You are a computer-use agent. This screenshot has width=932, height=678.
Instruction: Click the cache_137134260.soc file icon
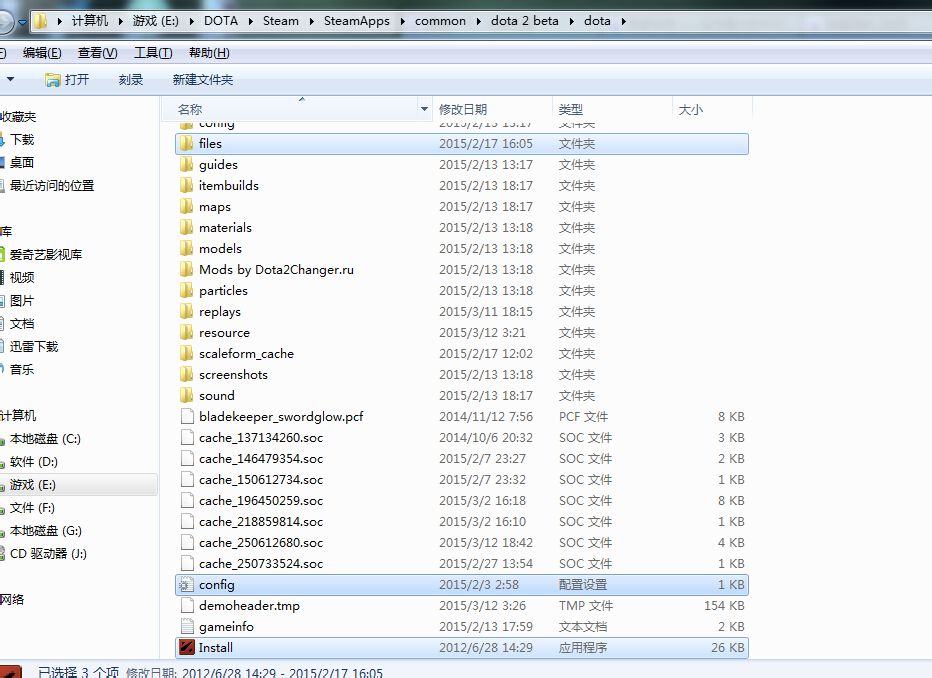click(x=187, y=437)
